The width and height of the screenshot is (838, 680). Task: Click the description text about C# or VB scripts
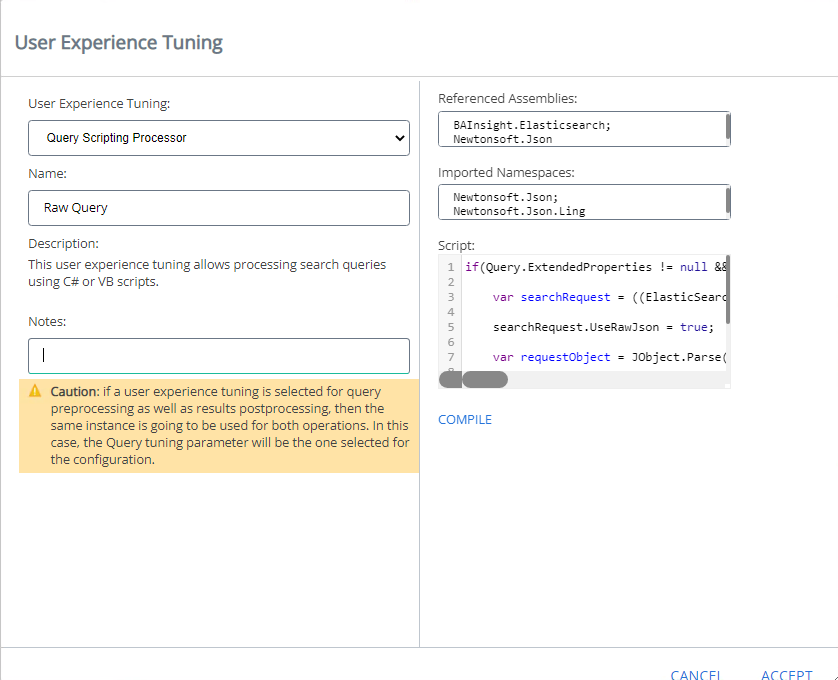207,273
